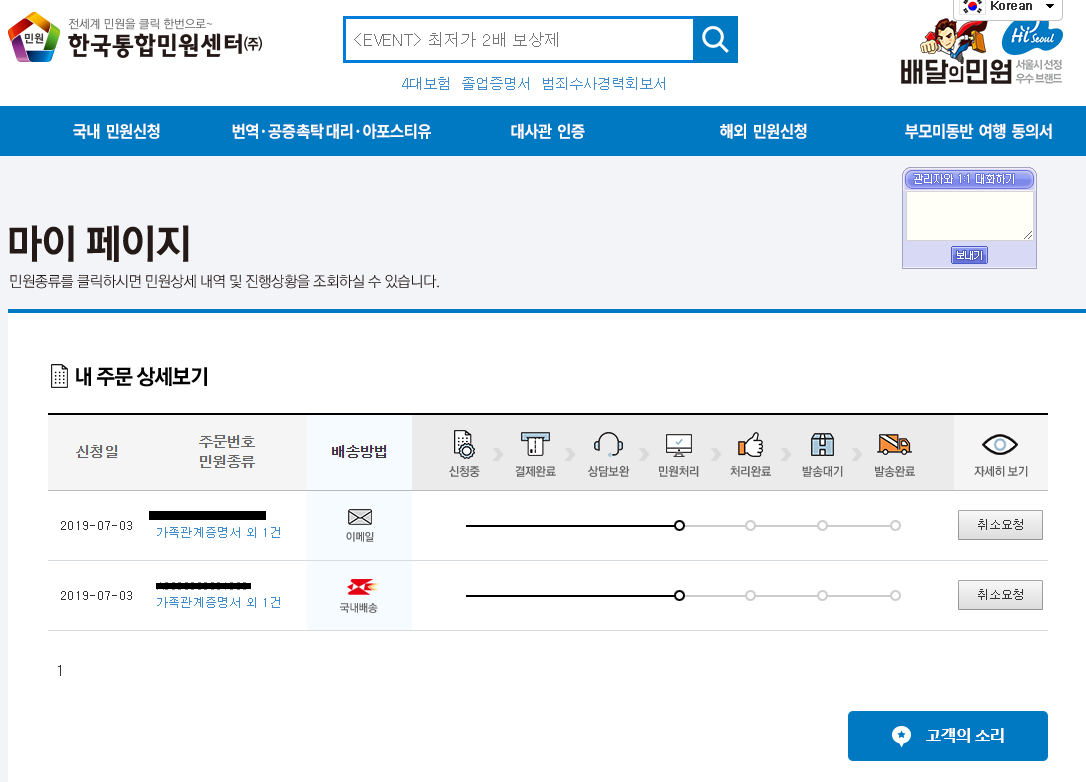This screenshot has height=782, width=1086.
Task: Focus the EVENT search input field
Action: (518, 40)
